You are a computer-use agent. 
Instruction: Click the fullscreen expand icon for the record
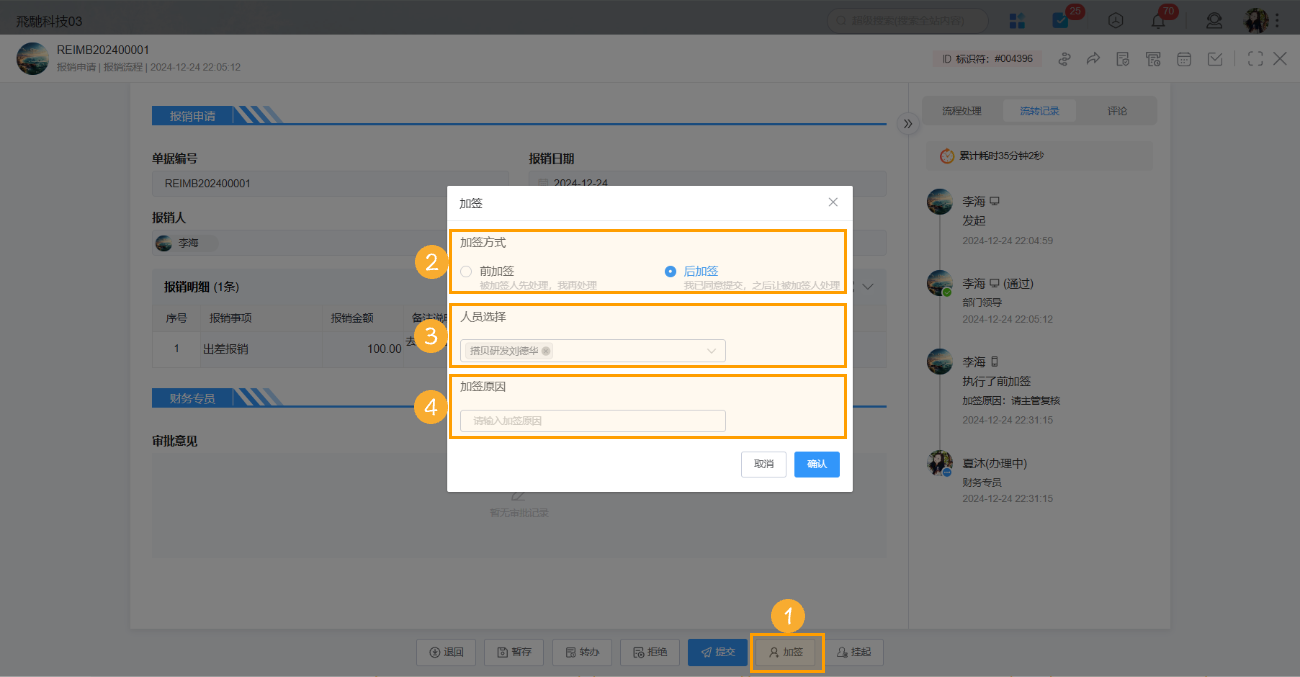tap(1254, 58)
